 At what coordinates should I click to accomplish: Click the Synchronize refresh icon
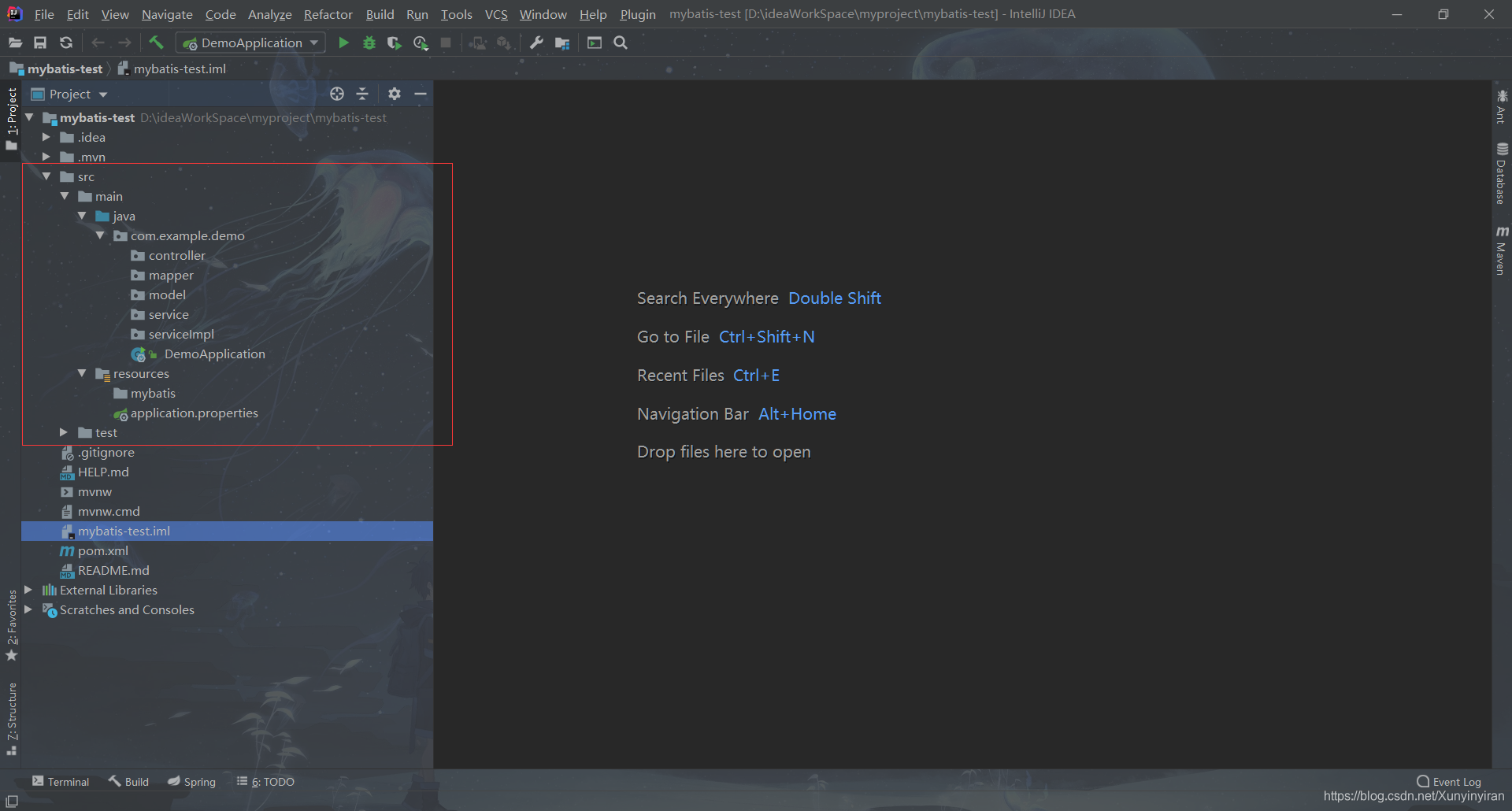point(66,43)
